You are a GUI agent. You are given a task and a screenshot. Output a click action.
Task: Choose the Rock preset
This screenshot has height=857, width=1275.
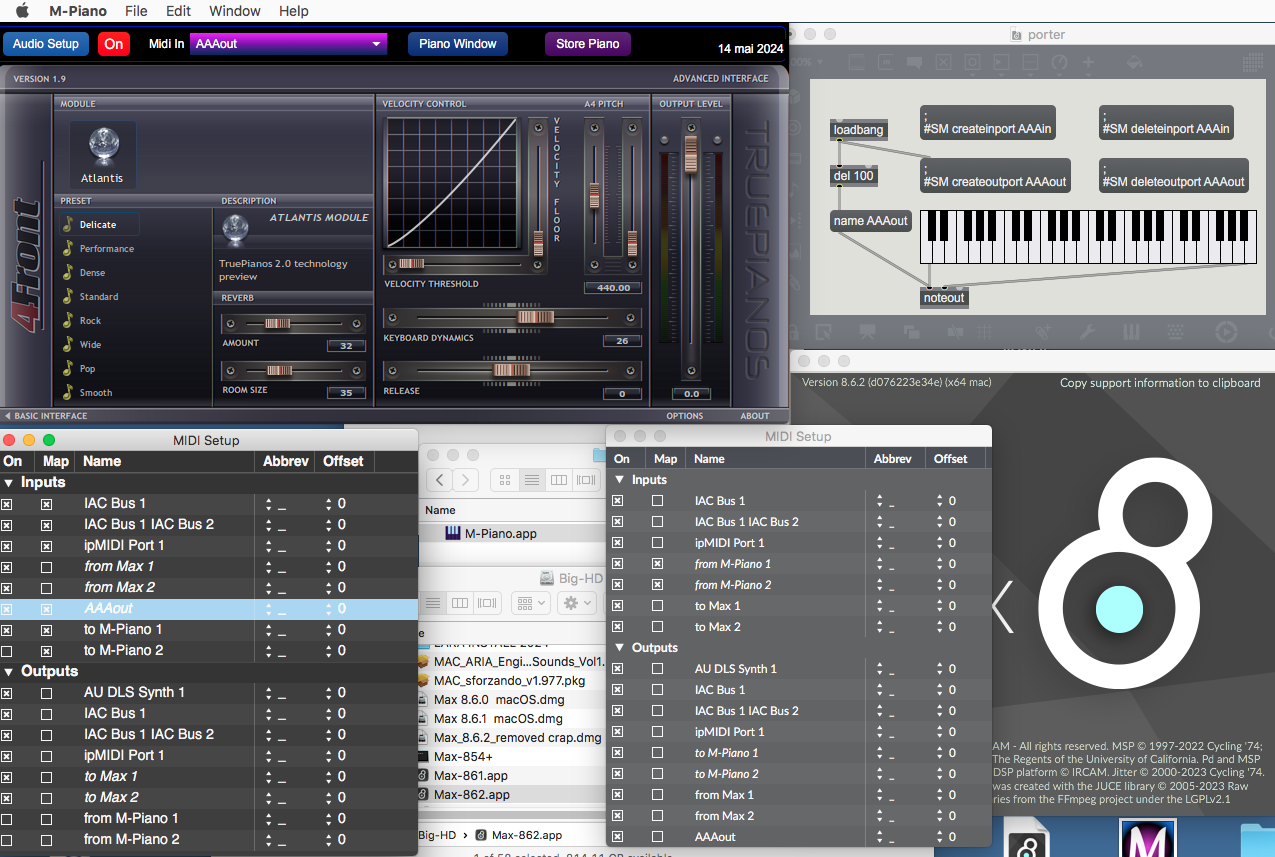90,321
